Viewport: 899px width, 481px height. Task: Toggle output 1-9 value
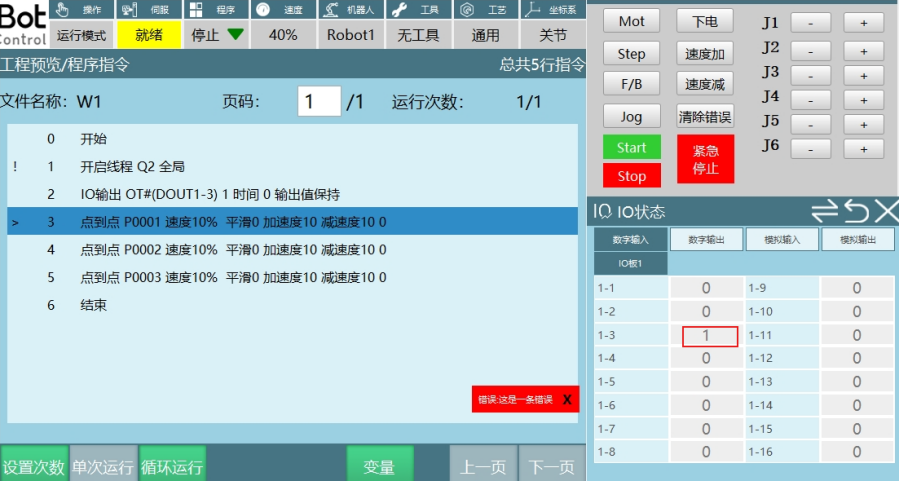click(856, 289)
